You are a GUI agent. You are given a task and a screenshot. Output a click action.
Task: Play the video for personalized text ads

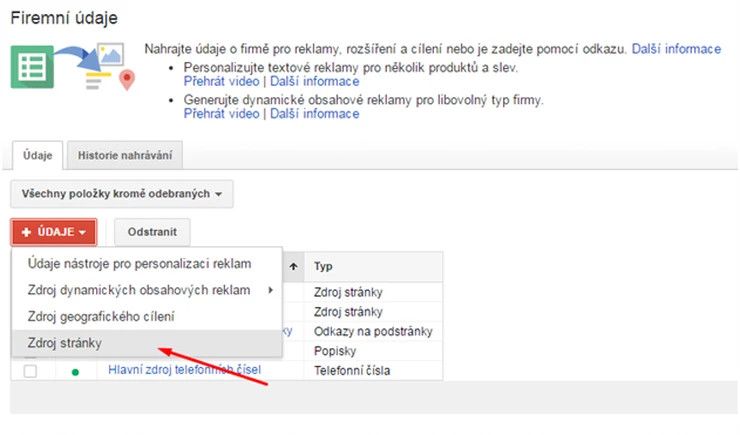221,82
